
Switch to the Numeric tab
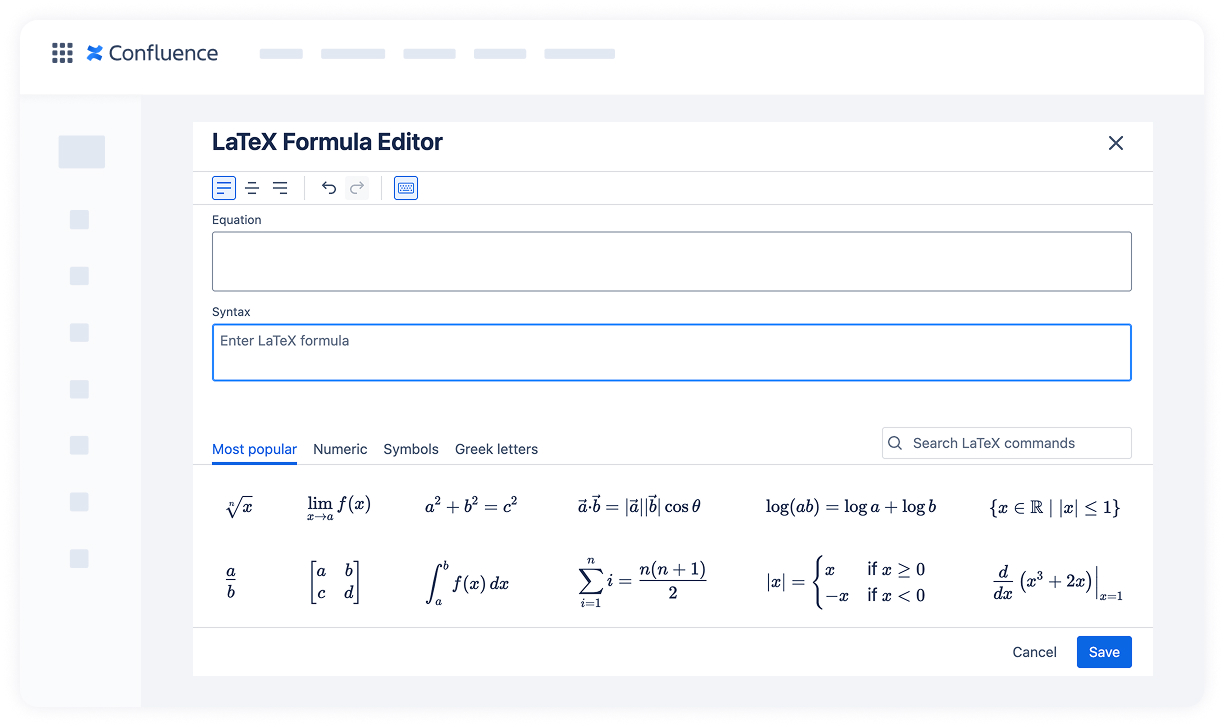point(340,449)
